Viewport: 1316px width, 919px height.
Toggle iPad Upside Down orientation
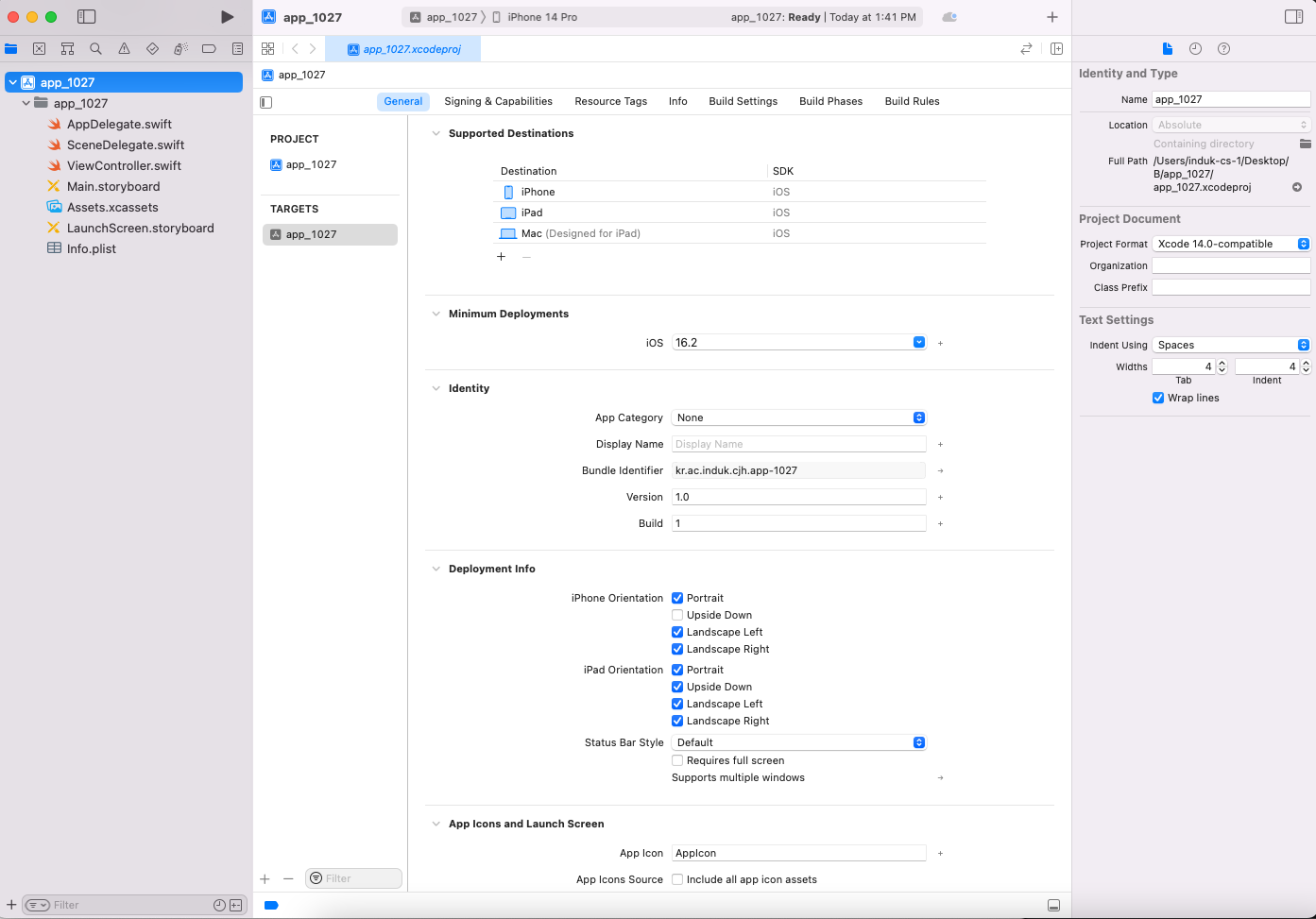(x=677, y=687)
